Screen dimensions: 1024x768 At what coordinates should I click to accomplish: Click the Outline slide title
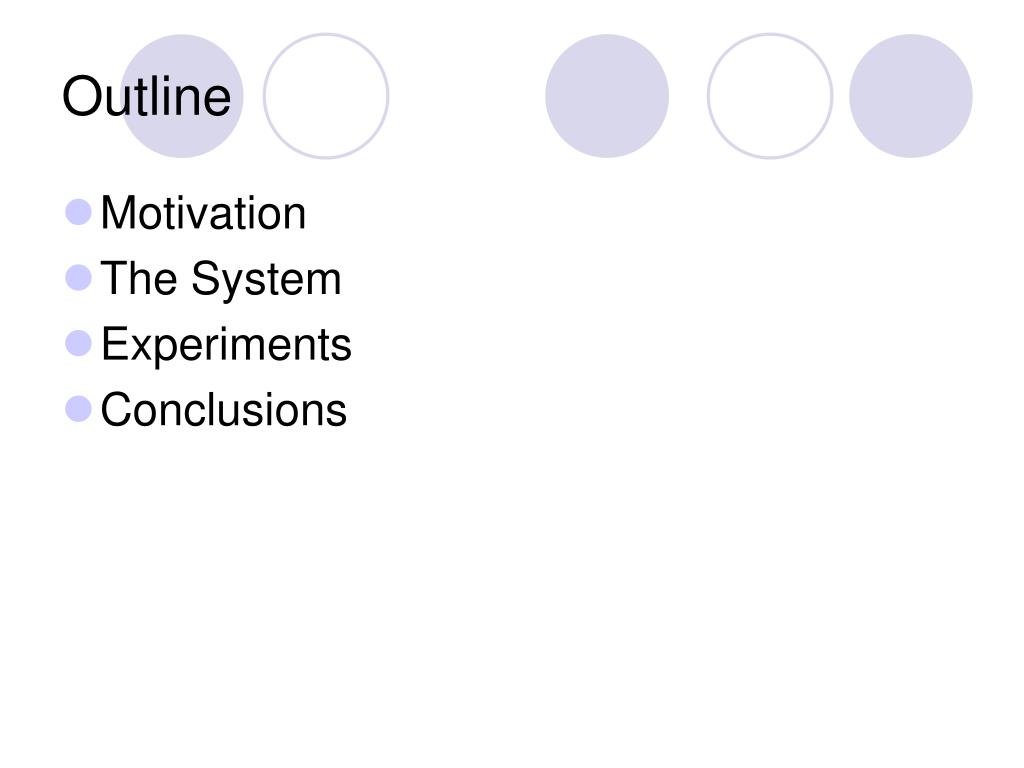point(146,97)
